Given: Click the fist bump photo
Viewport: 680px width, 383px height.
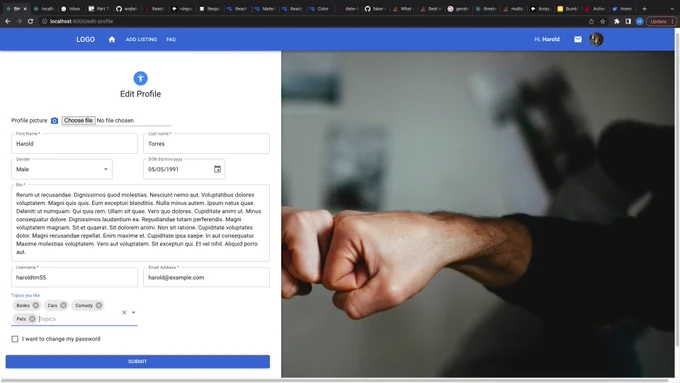Looking at the screenshot, I should coord(478,214).
